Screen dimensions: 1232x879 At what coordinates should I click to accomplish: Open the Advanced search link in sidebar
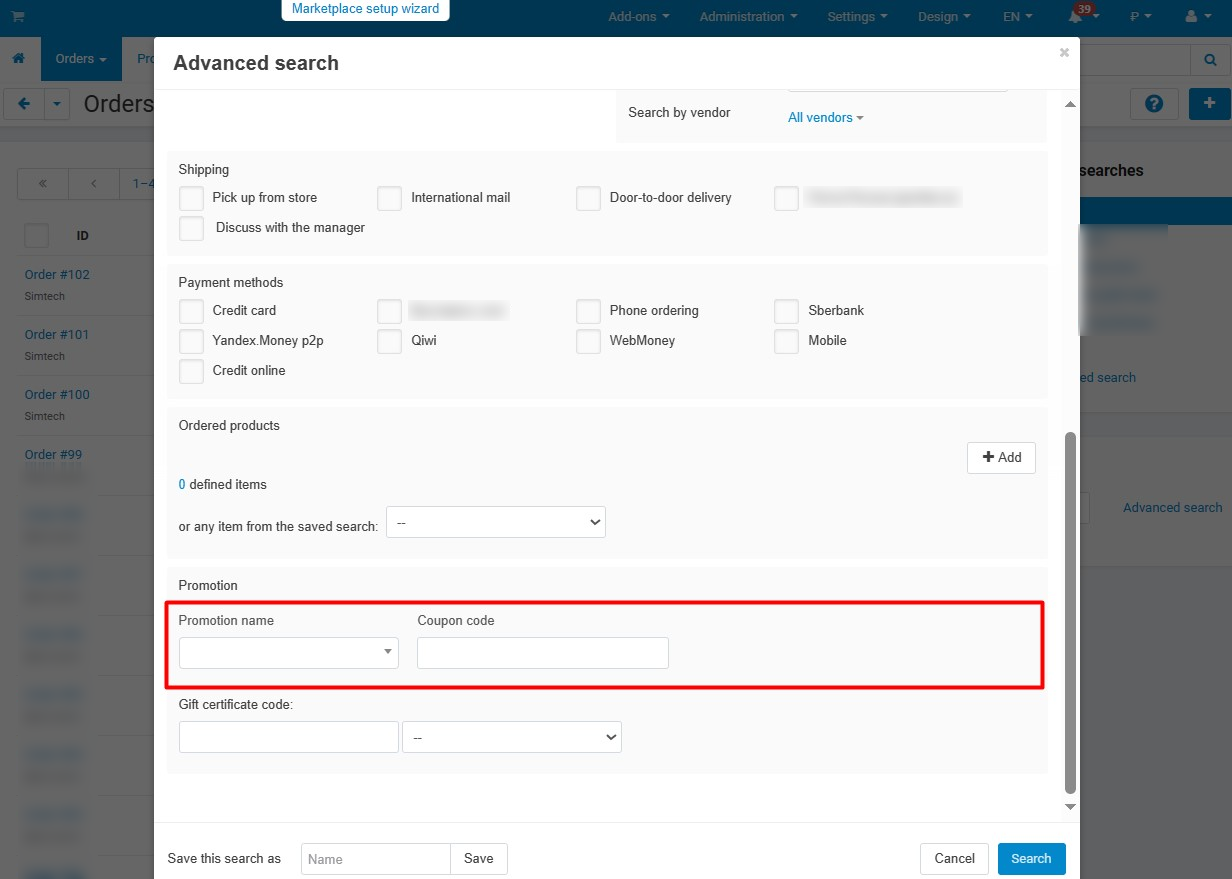(x=1172, y=508)
